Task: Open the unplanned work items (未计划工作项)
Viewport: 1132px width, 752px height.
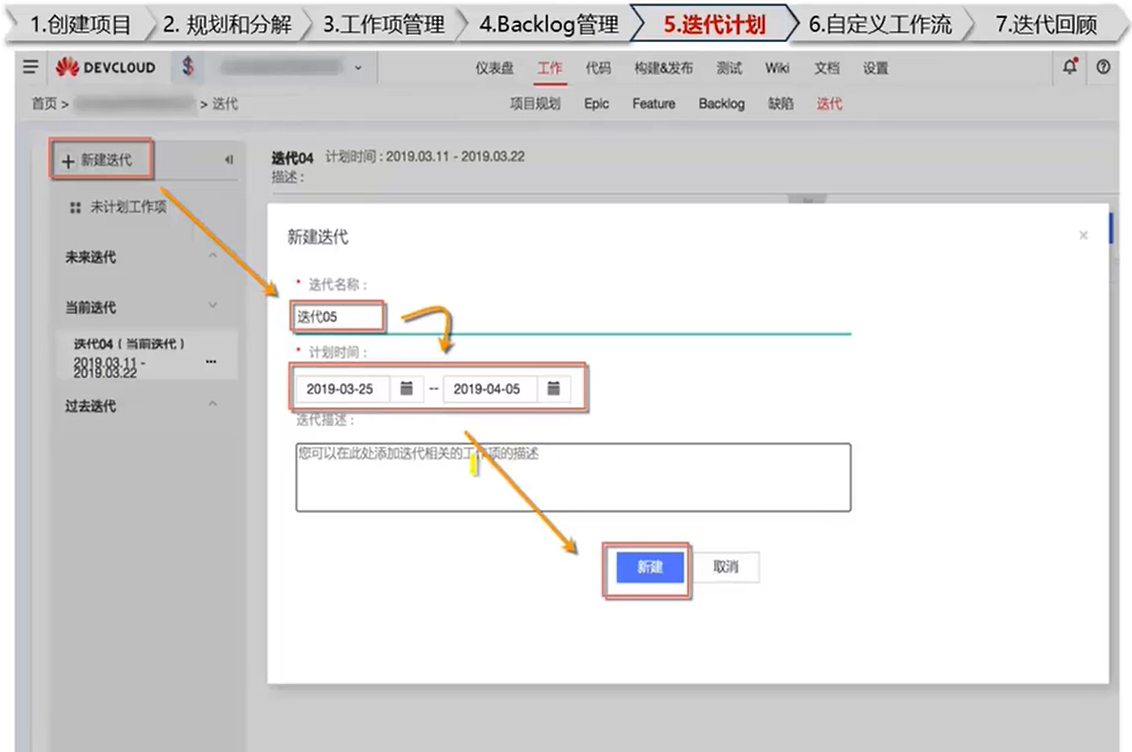Action: click(118, 207)
